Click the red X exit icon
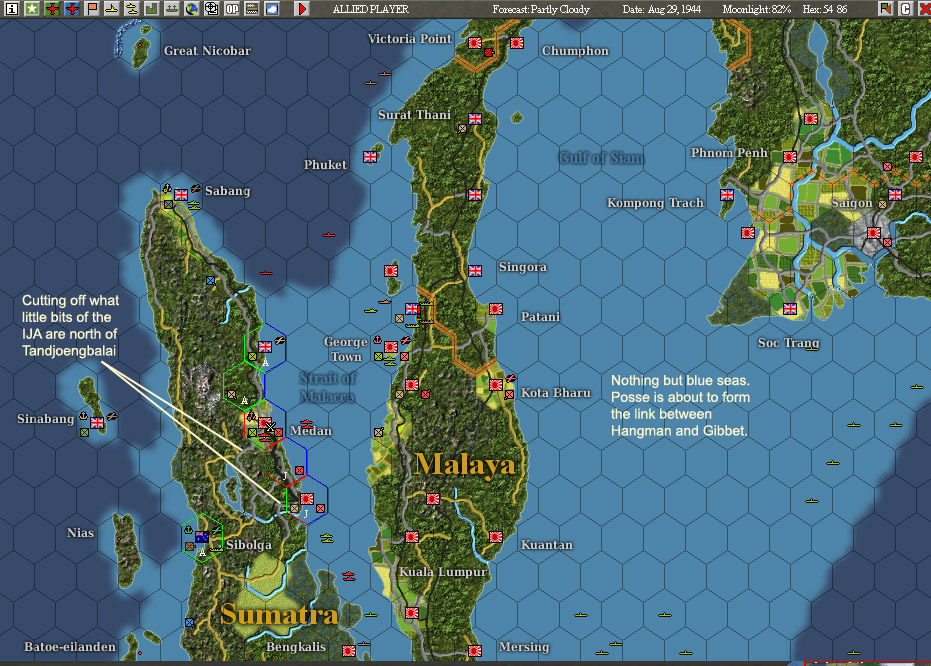This screenshot has height=666, width=931. coord(924,8)
